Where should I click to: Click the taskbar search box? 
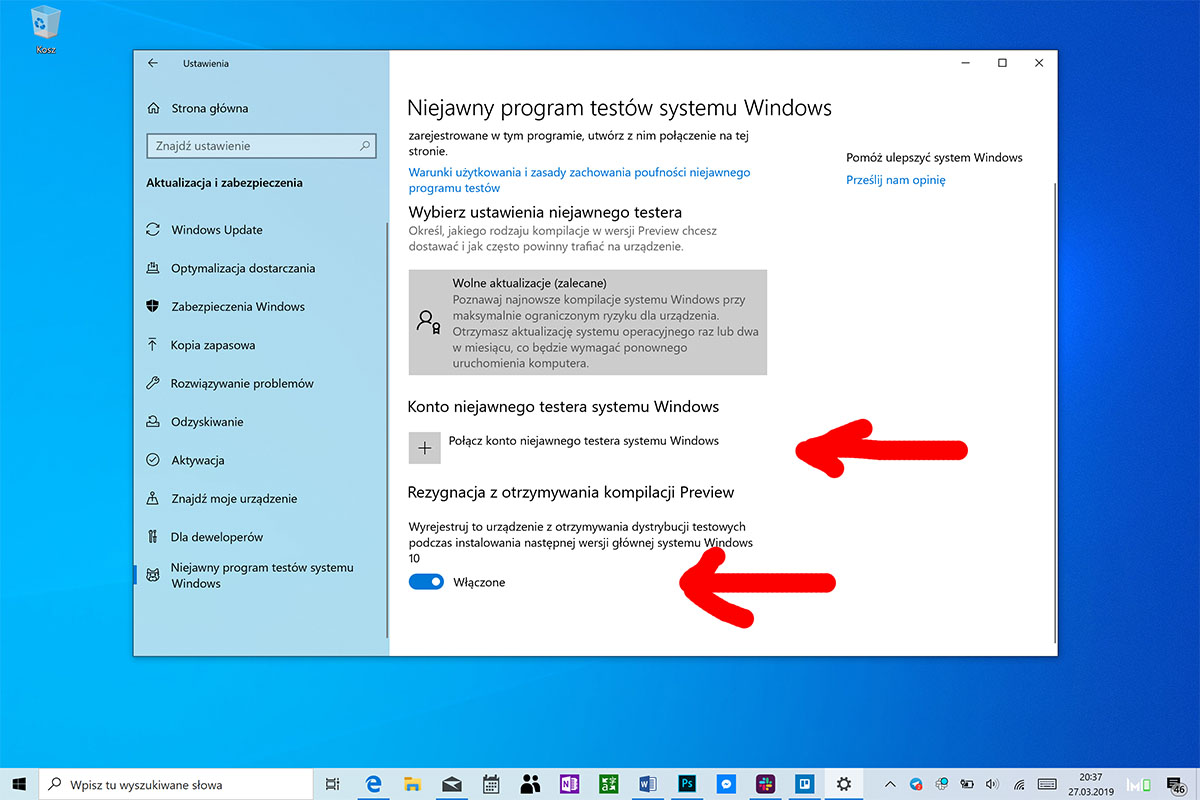pyautogui.click(x=176, y=785)
